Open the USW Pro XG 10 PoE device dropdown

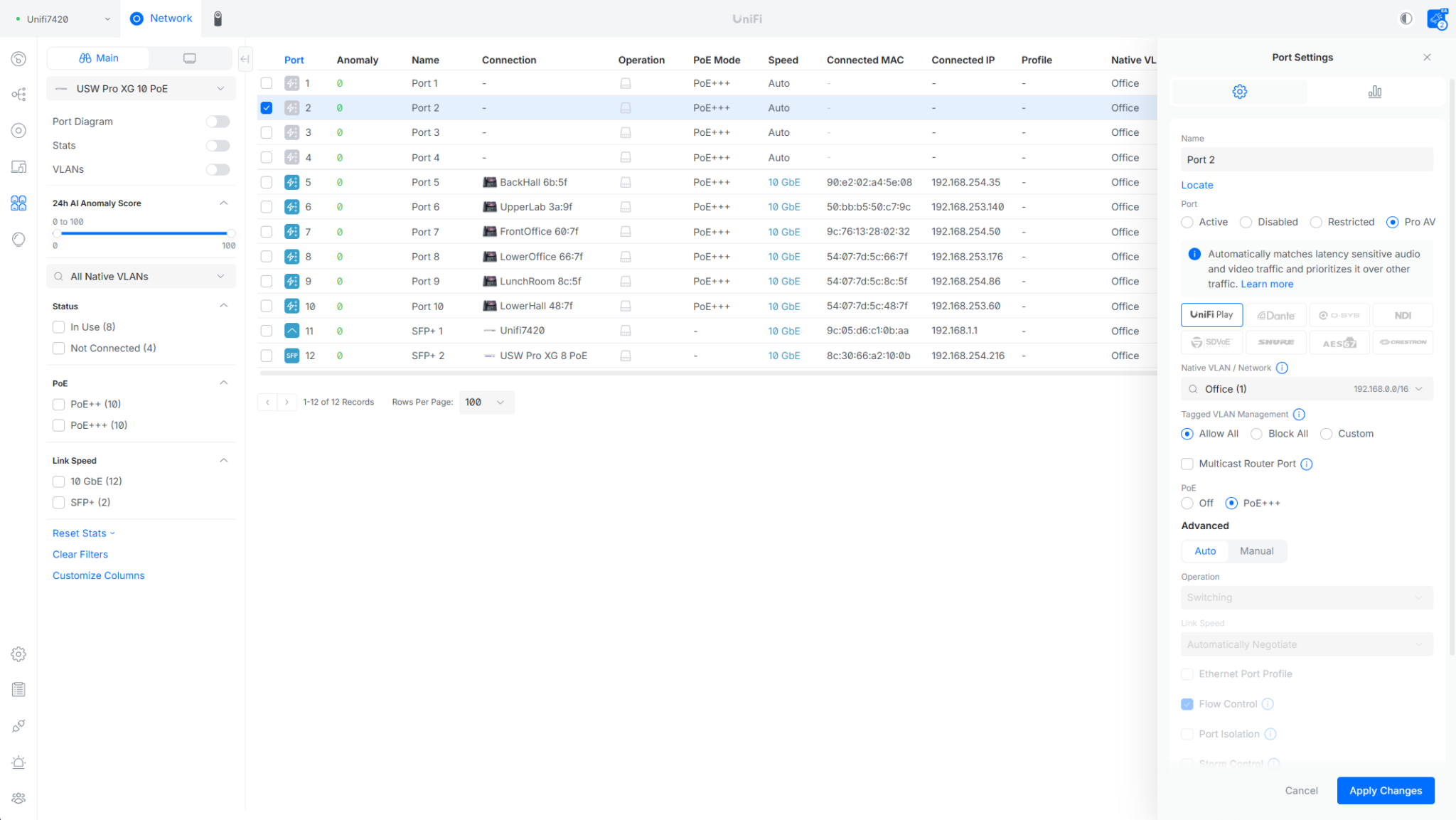[x=141, y=89]
